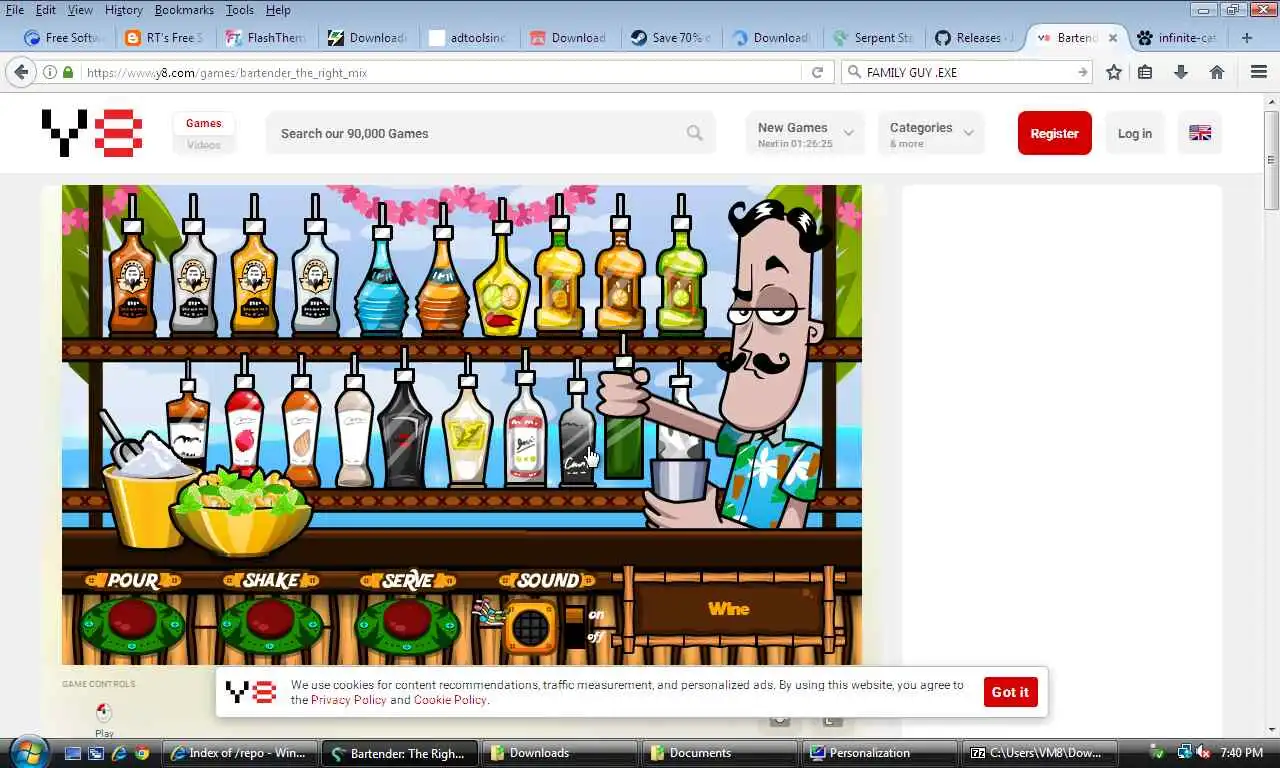1280x768 pixels.
Task: Click the page vertical scrollbar thumb
Action: click(x=1271, y=160)
